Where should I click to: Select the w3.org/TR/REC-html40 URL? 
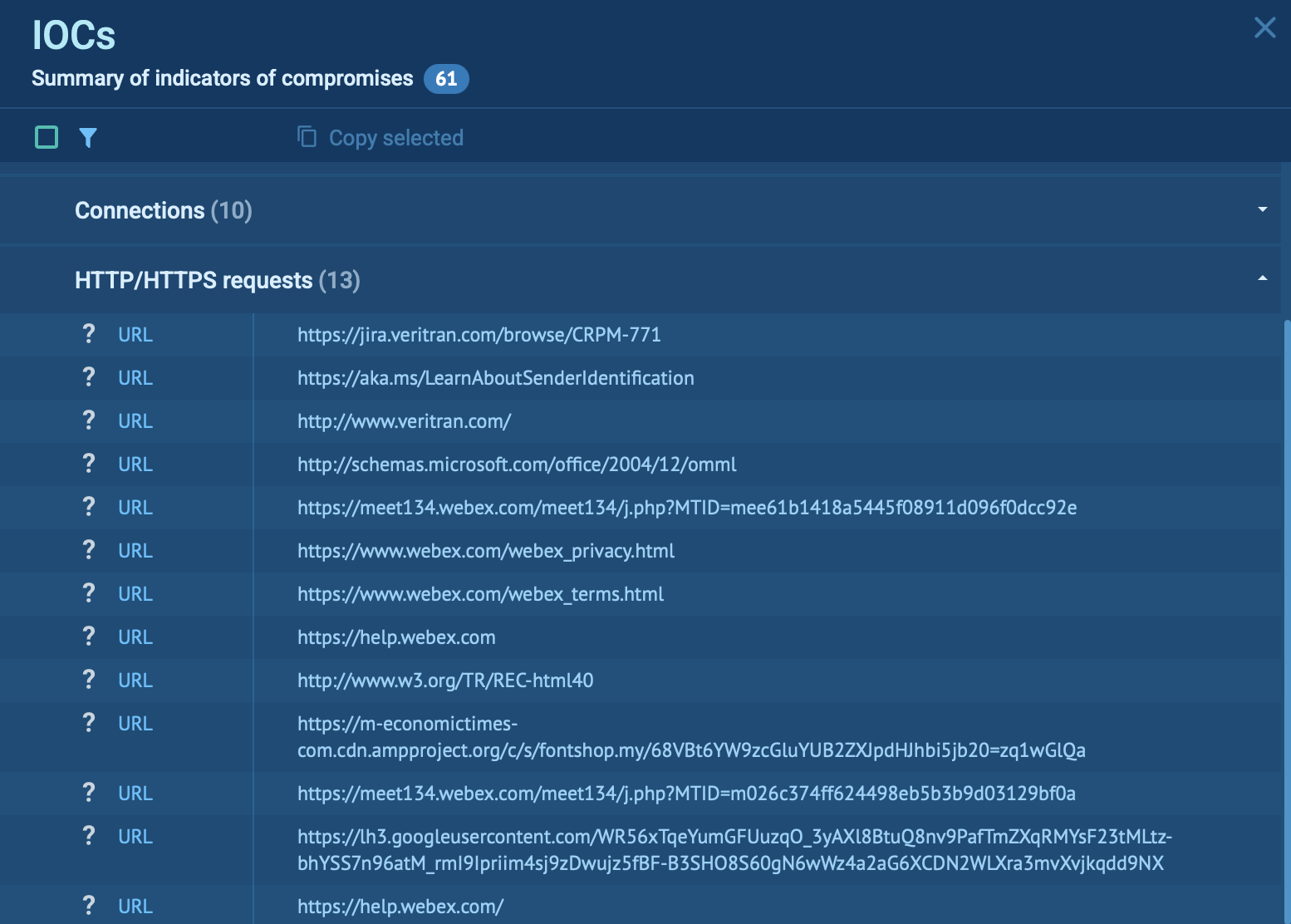tap(445, 681)
